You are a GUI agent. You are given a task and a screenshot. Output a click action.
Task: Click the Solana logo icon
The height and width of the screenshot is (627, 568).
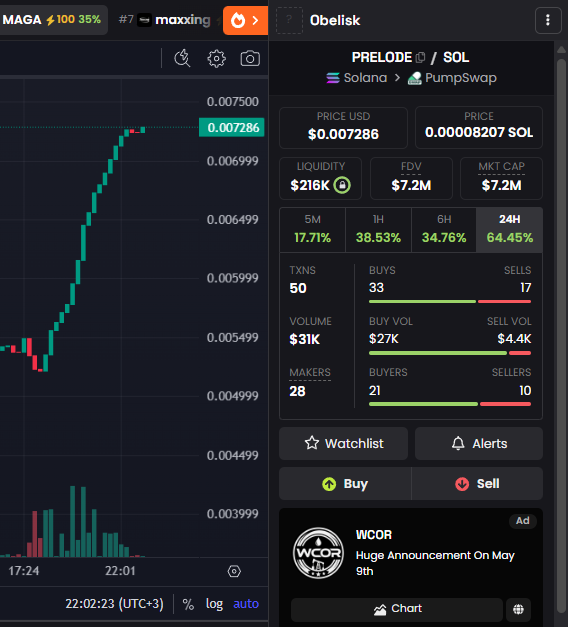(333, 78)
